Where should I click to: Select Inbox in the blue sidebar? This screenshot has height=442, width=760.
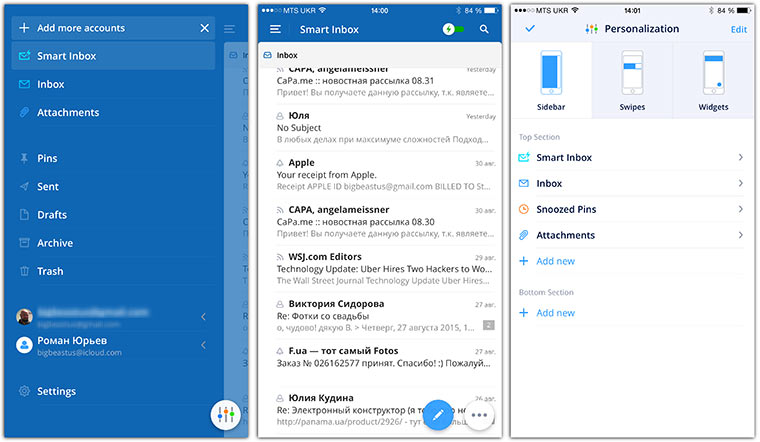click(113, 84)
